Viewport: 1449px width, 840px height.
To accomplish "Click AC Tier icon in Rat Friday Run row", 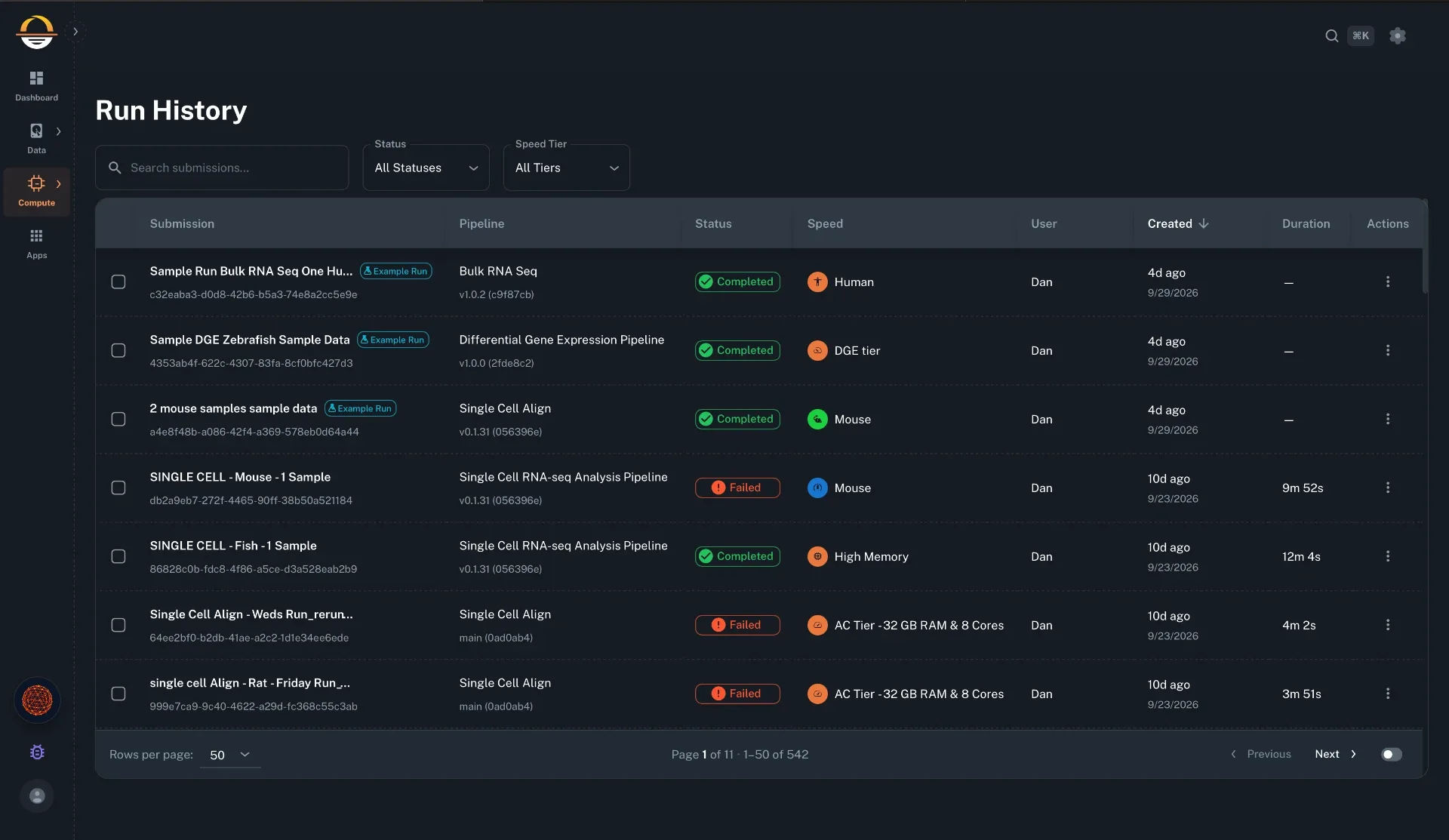I will pyautogui.click(x=817, y=694).
